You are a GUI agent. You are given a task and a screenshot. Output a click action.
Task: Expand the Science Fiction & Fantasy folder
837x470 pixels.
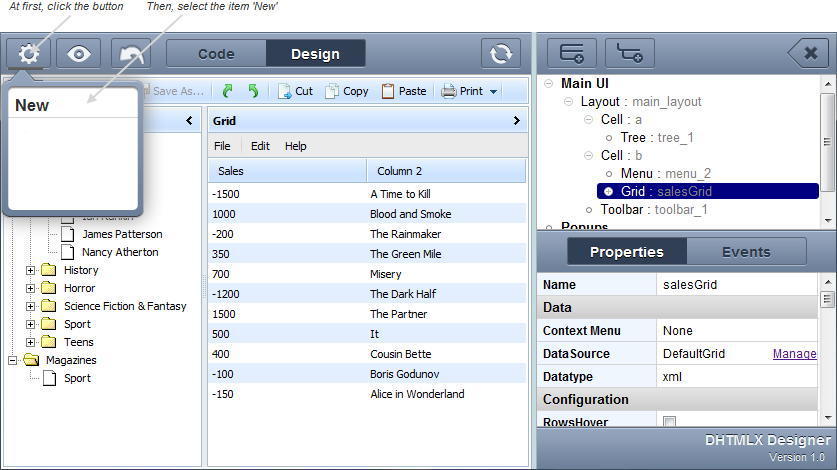click(x=30, y=307)
